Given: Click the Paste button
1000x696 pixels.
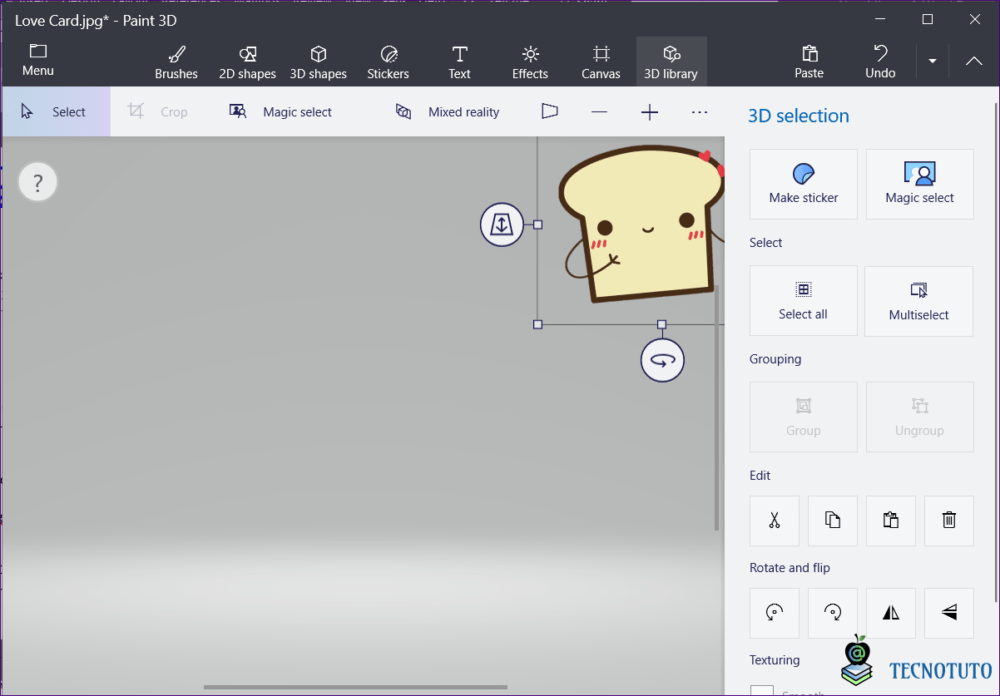Looking at the screenshot, I should point(809,63).
